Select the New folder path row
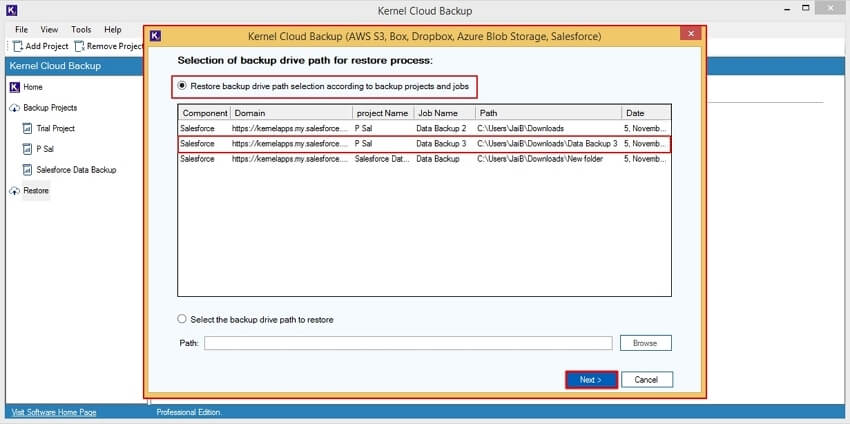Image resolution: width=850 pixels, height=424 pixels. coord(424,159)
